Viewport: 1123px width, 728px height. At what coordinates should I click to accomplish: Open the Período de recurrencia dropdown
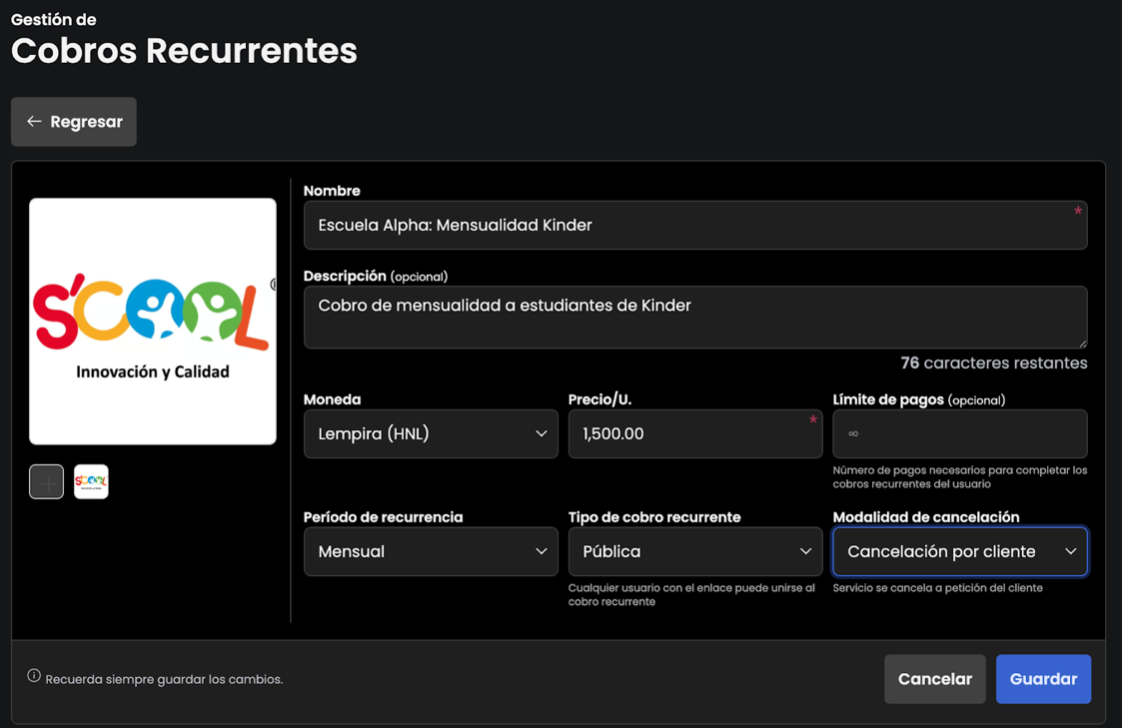pos(431,551)
